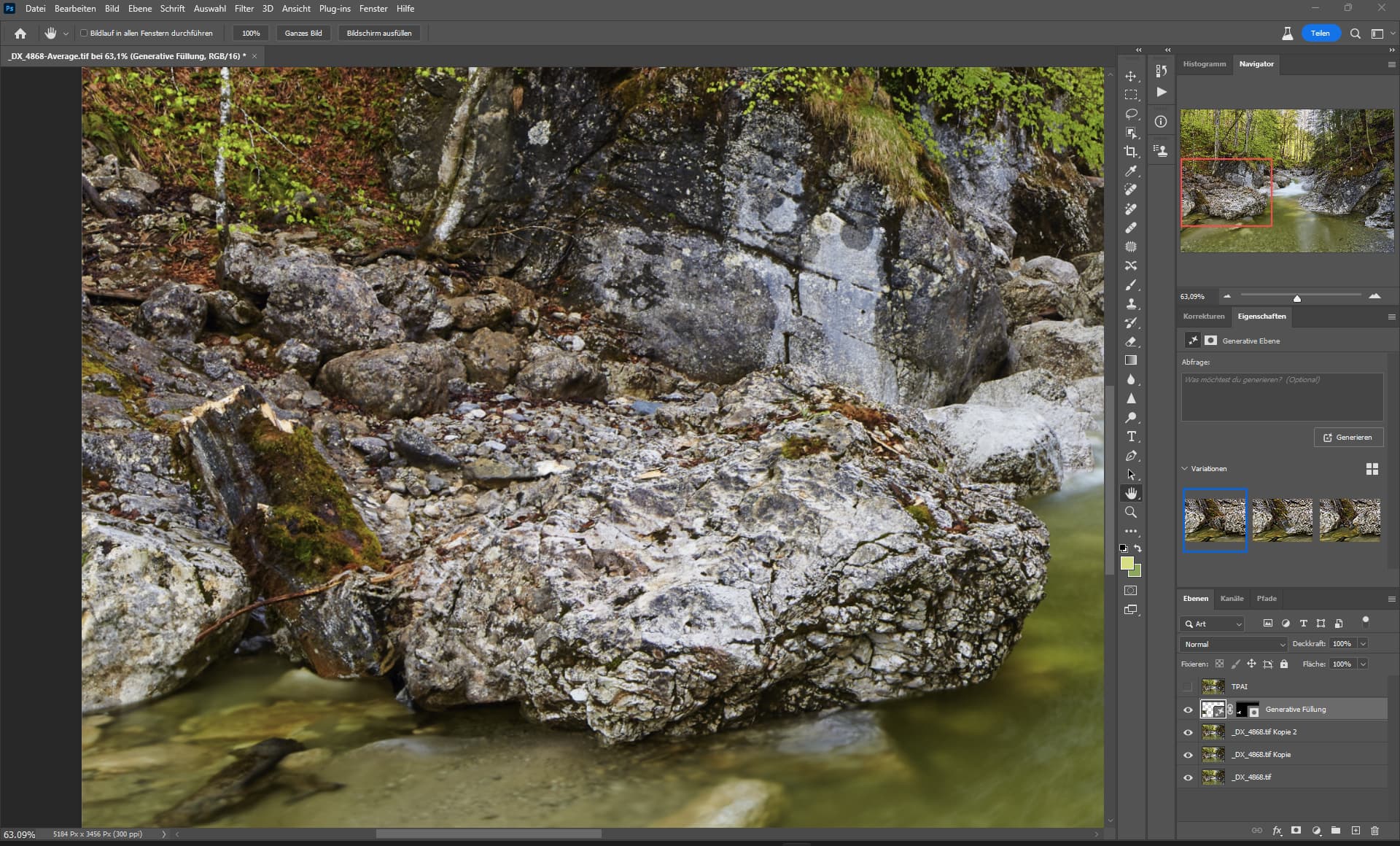Collapse the Variationen section

(x=1185, y=468)
